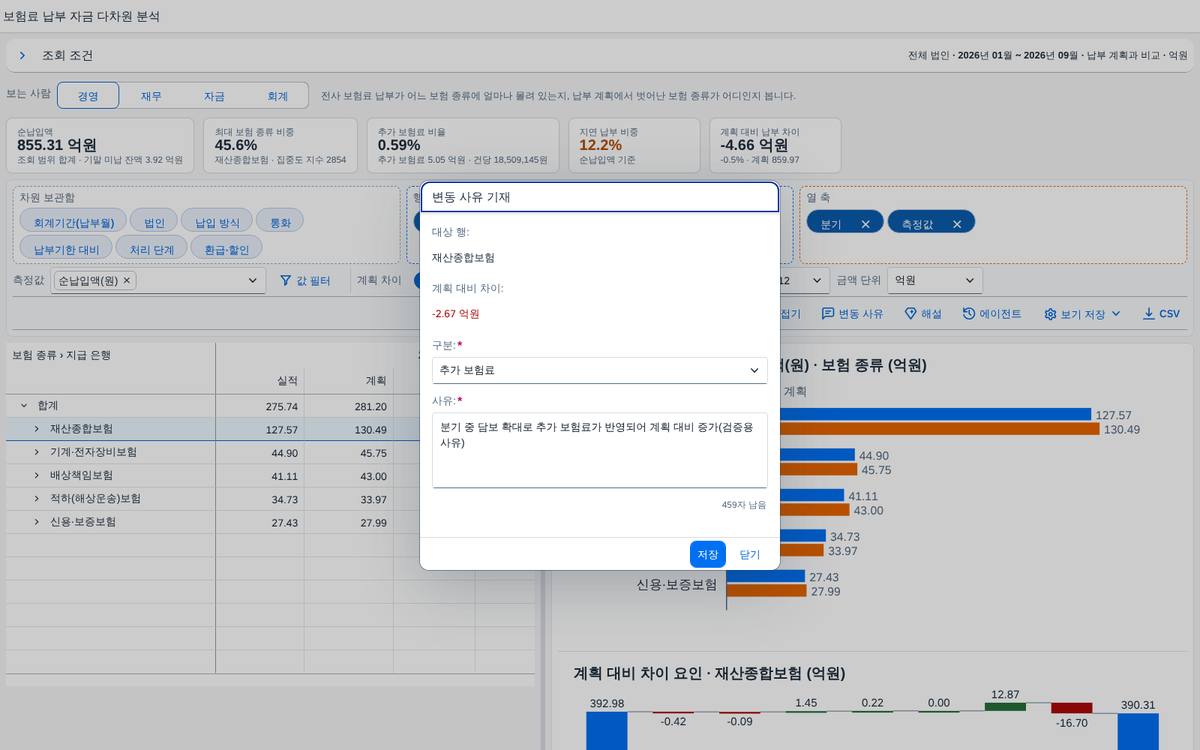Open 변동 사유 comments in toolbar

tap(852, 313)
